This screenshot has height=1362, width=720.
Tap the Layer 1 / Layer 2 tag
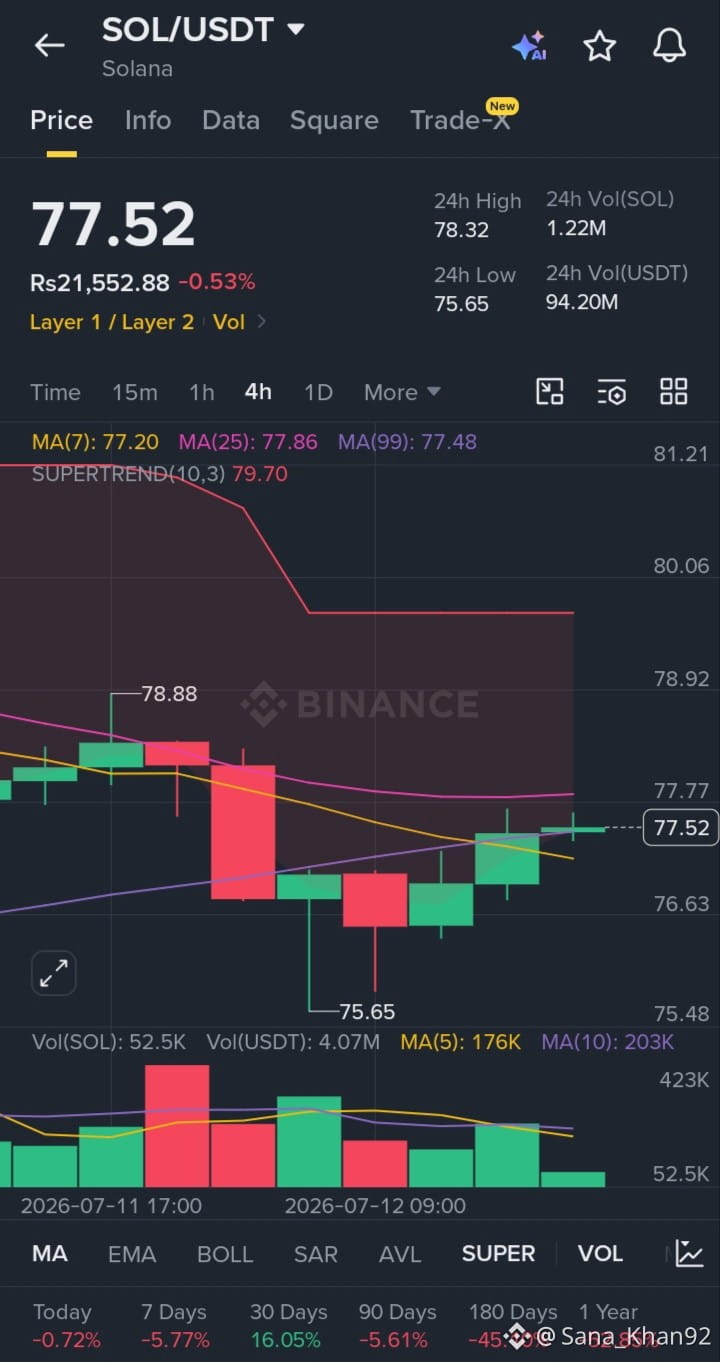111,322
